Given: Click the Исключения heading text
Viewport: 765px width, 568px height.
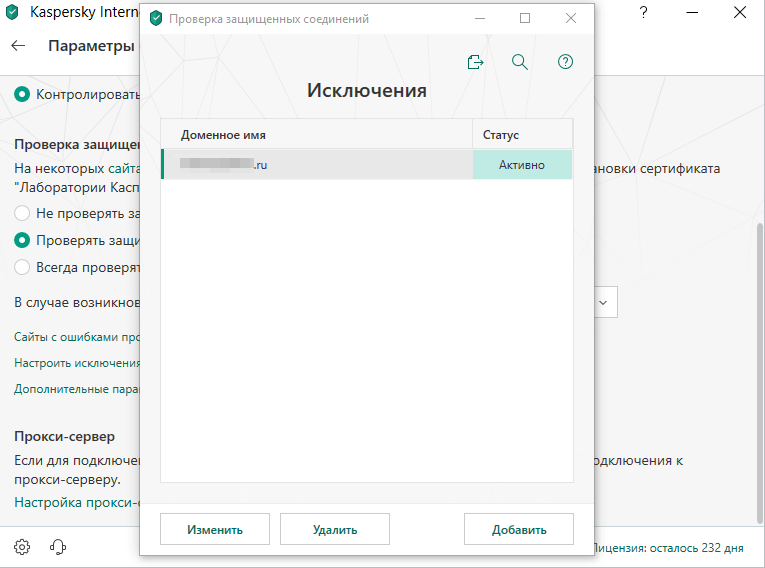Looking at the screenshot, I should (x=367, y=90).
